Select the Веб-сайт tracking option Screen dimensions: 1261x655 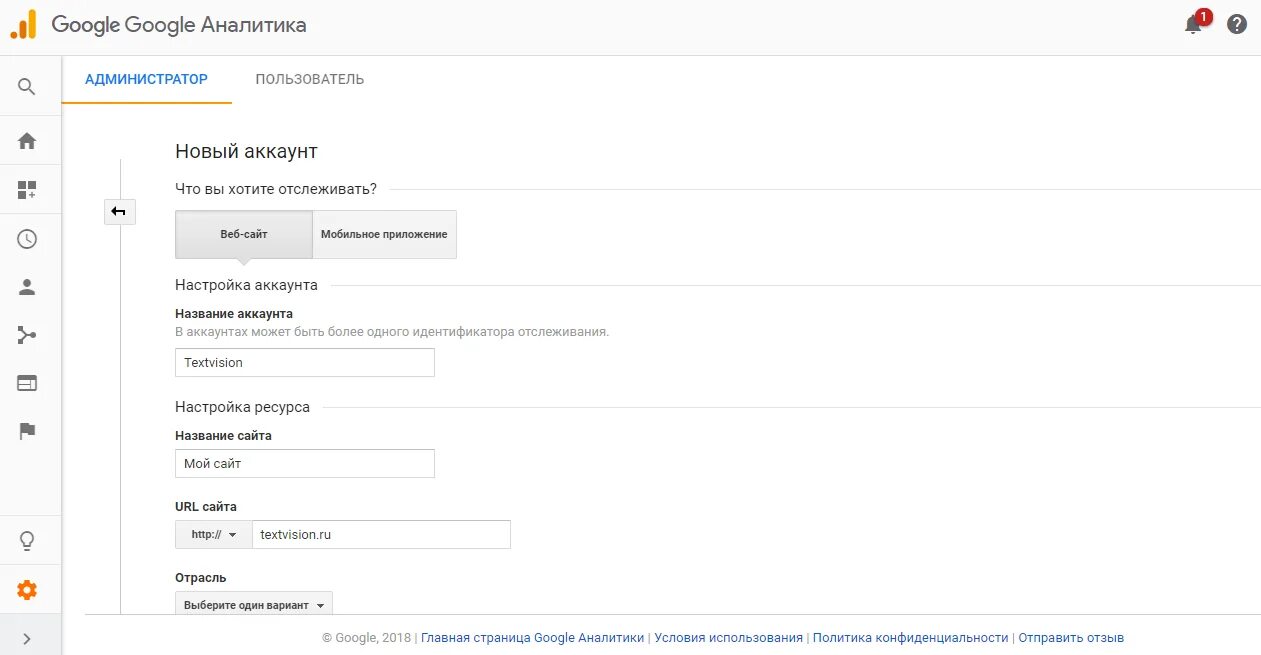pyautogui.click(x=244, y=234)
